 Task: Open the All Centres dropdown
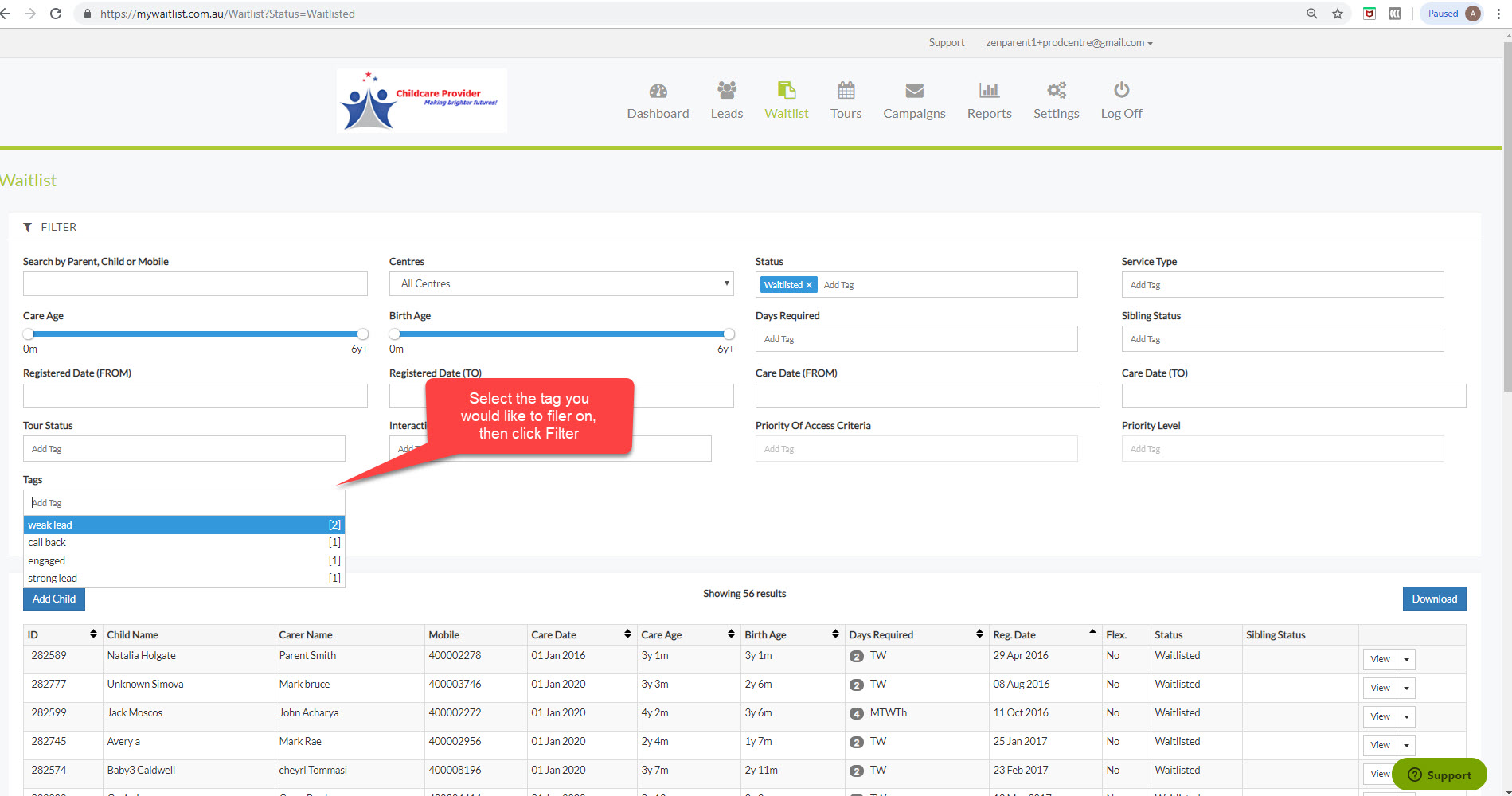pos(561,283)
